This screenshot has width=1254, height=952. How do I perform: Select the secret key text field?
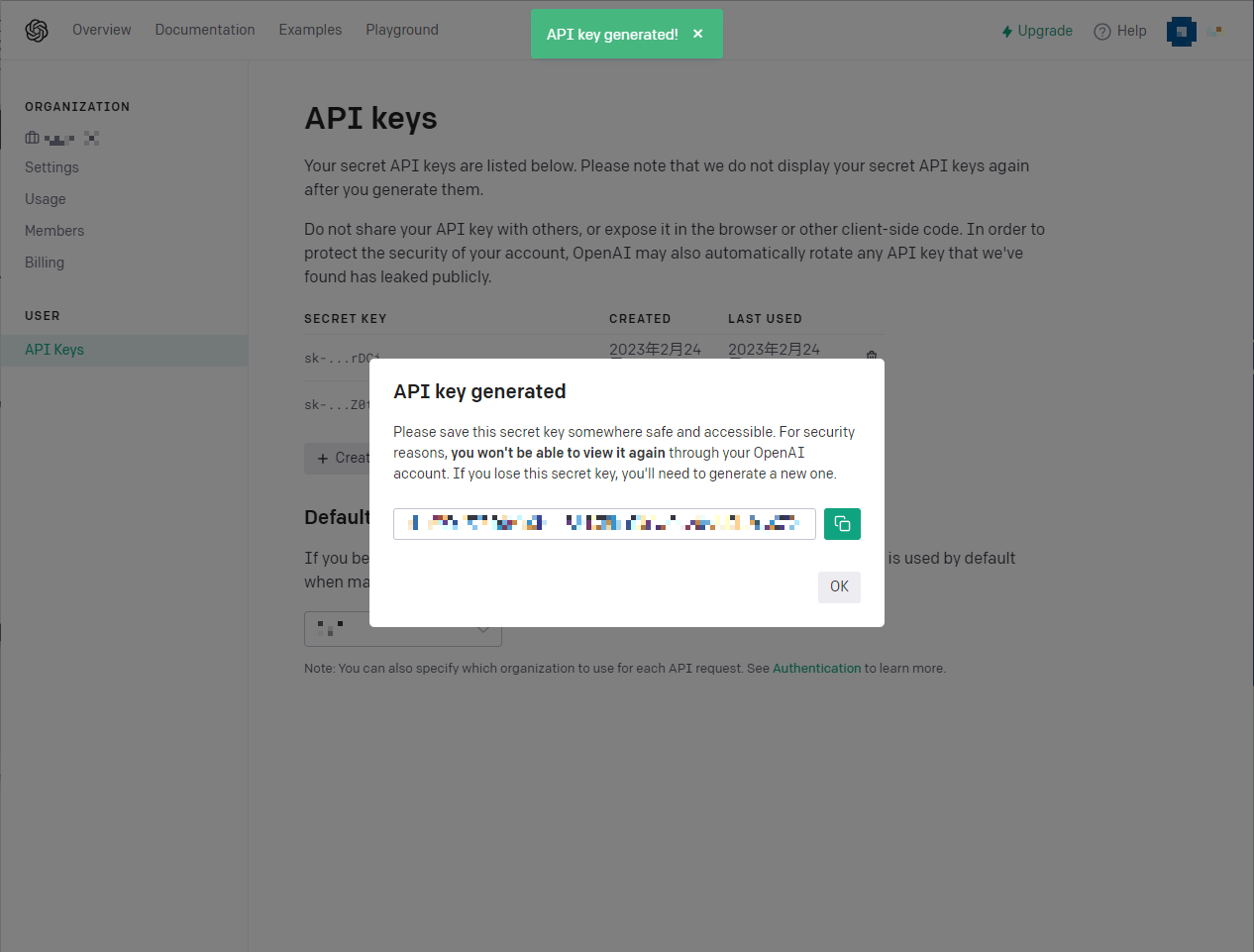604,523
